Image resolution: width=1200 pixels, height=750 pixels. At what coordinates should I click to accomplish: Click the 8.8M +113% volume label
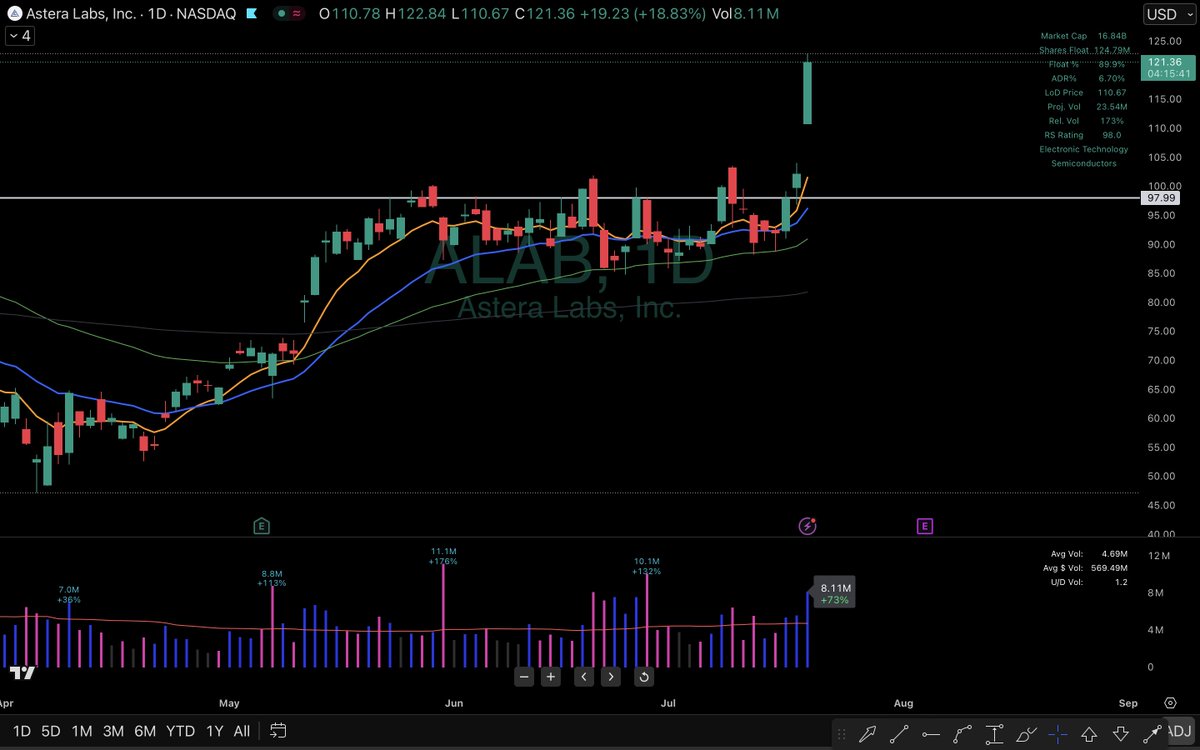272,578
